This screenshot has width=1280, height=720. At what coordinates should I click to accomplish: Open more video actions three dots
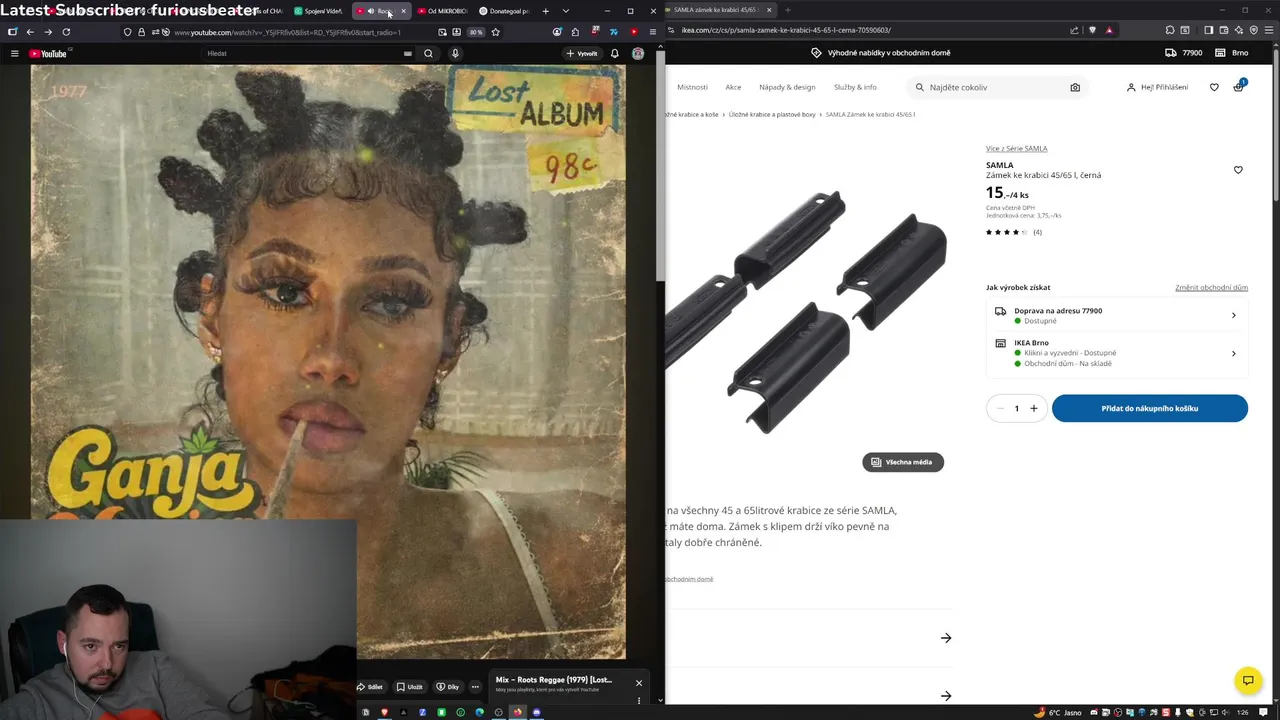pyautogui.click(x=475, y=687)
